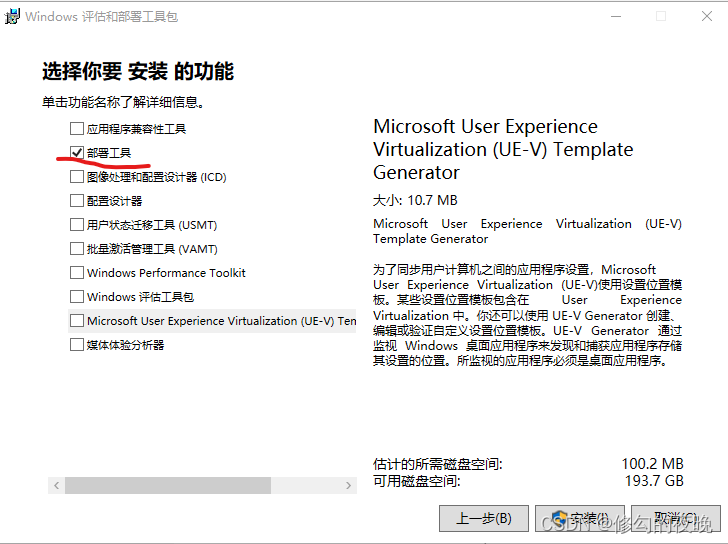Image resolution: width=728 pixels, height=544 pixels.
Task: Click the right arrow of horizontal scrollbar
Action: click(348, 486)
